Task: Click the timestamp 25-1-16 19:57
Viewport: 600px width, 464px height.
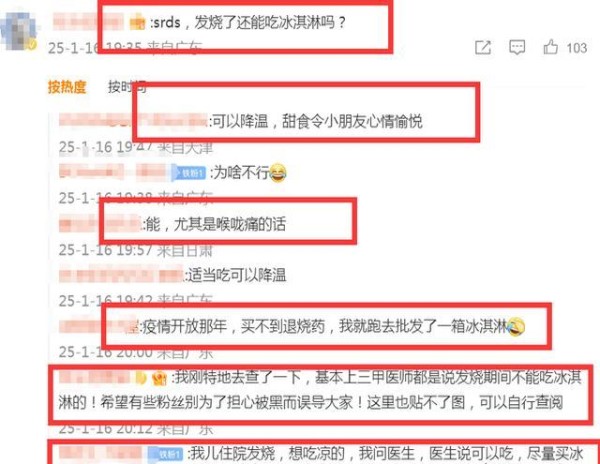Action: [x=106, y=250]
